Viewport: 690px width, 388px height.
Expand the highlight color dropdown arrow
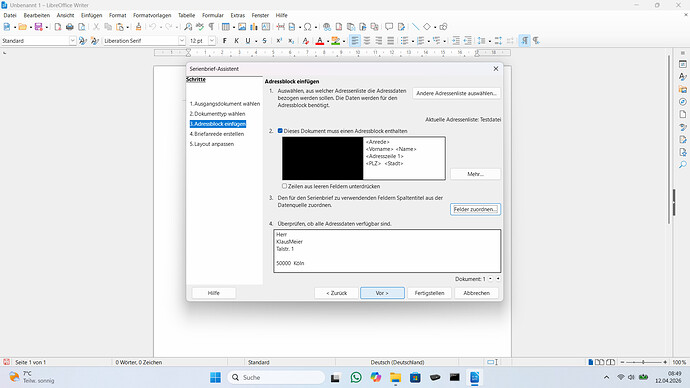[x=344, y=41]
